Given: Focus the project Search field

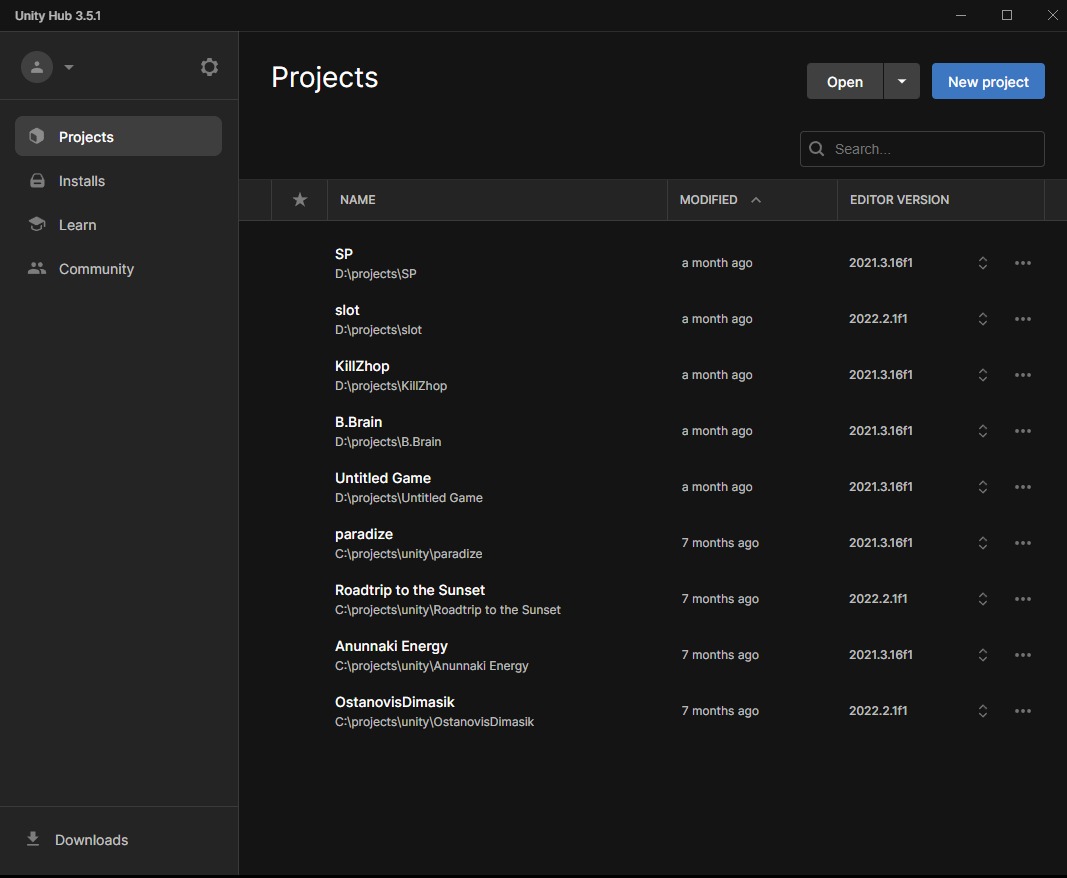Looking at the screenshot, I should [x=922, y=149].
